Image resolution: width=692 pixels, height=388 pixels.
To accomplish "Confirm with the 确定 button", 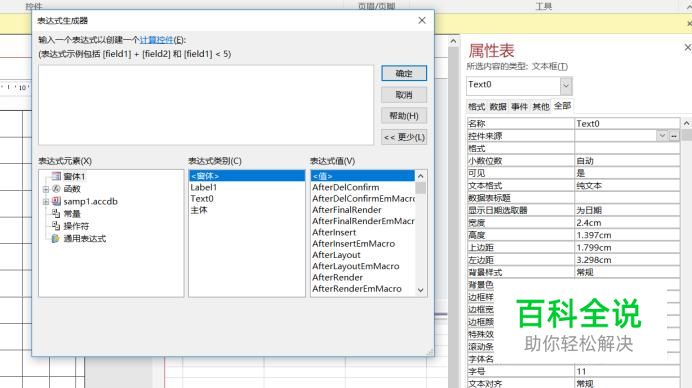I will 404,73.
